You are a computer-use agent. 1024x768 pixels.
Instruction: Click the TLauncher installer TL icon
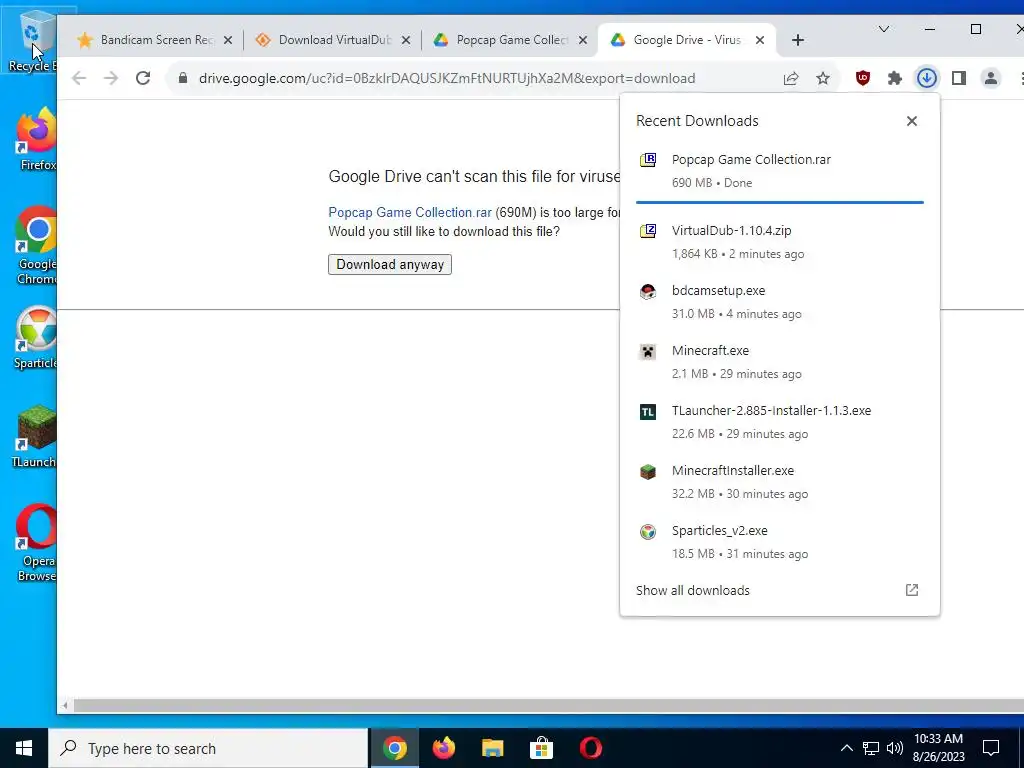(x=648, y=411)
